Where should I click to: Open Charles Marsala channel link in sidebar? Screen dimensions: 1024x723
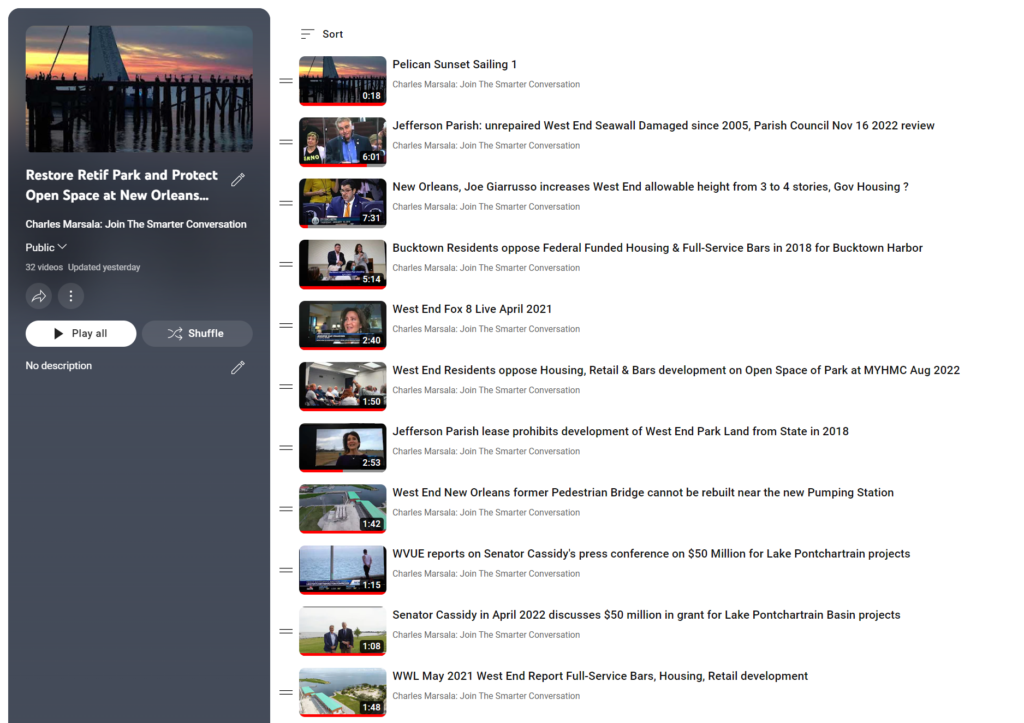pos(136,224)
